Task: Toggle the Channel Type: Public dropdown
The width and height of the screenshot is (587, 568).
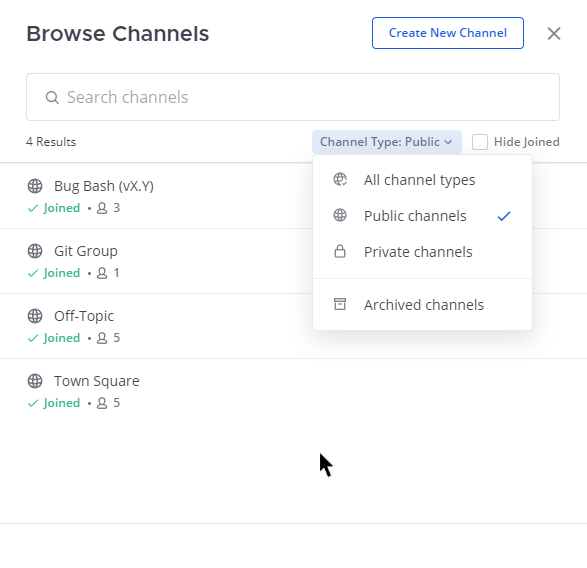Action: [387, 142]
